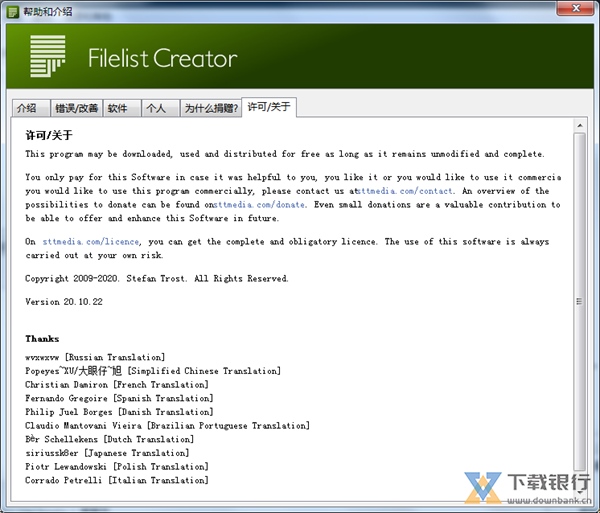Switch to the 错误/改善 tab
The image size is (600, 513).
point(76,108)
